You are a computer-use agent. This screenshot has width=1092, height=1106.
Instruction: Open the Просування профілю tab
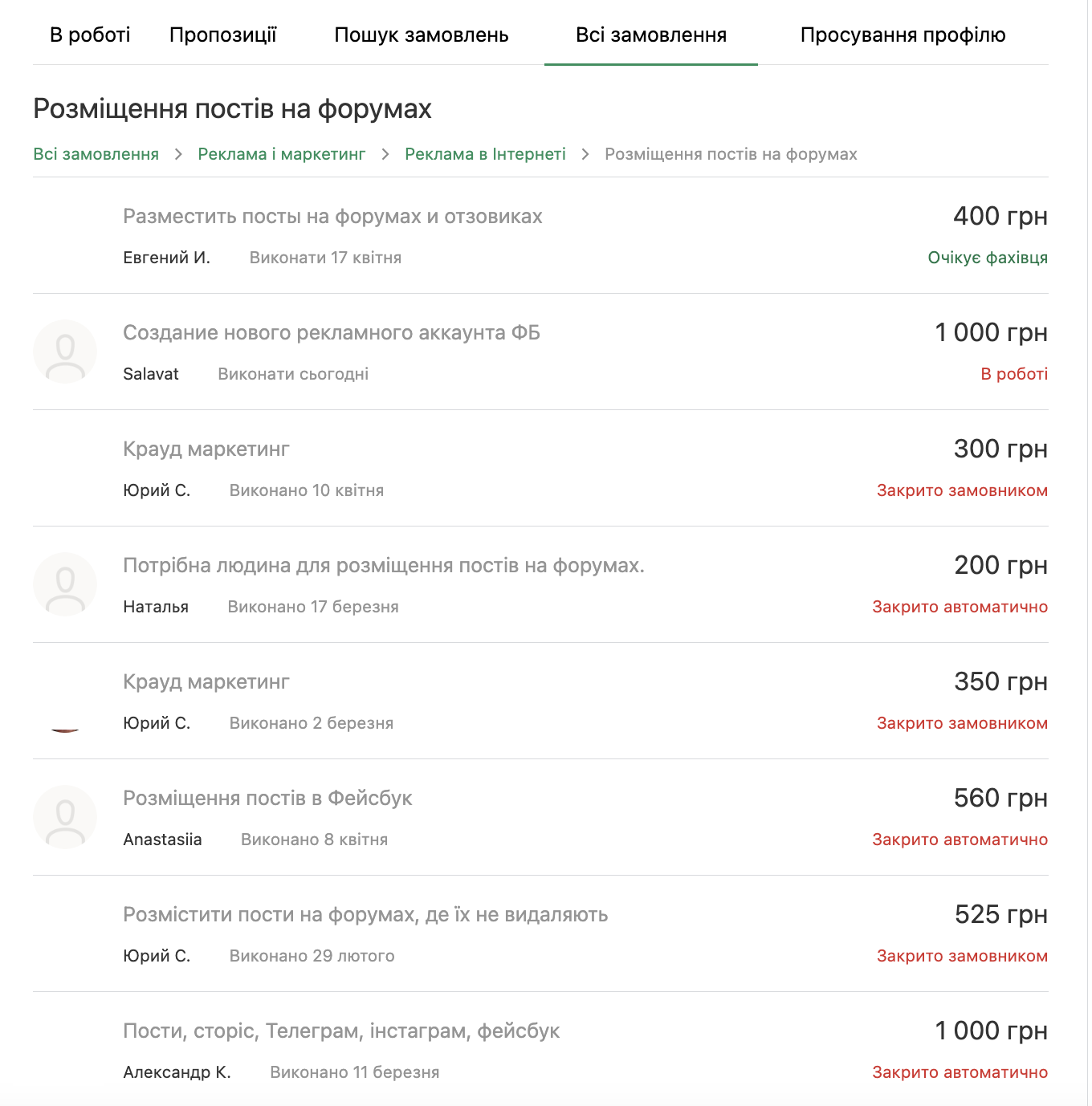[x=903, y=35]
